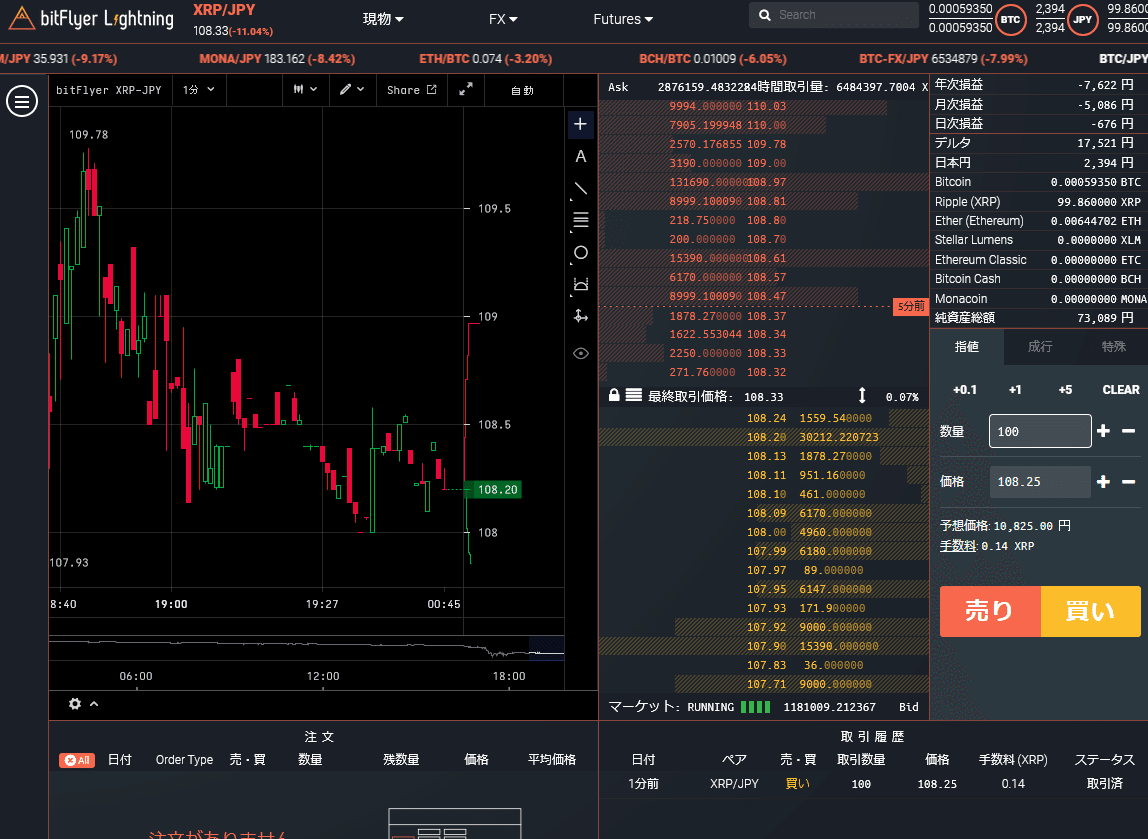
Task: Select the pattern measure chart tool
Action: click(581, 284)
